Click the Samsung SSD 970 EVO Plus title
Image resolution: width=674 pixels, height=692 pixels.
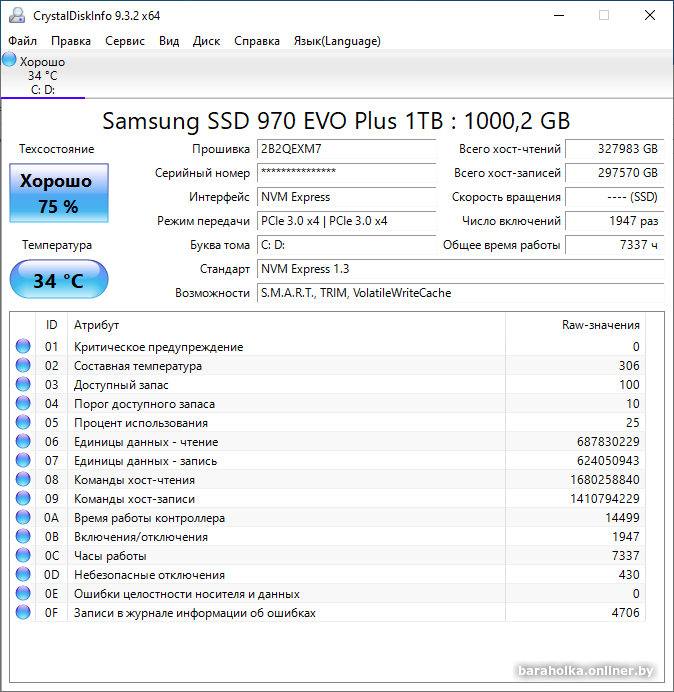[x=336, y=121]
